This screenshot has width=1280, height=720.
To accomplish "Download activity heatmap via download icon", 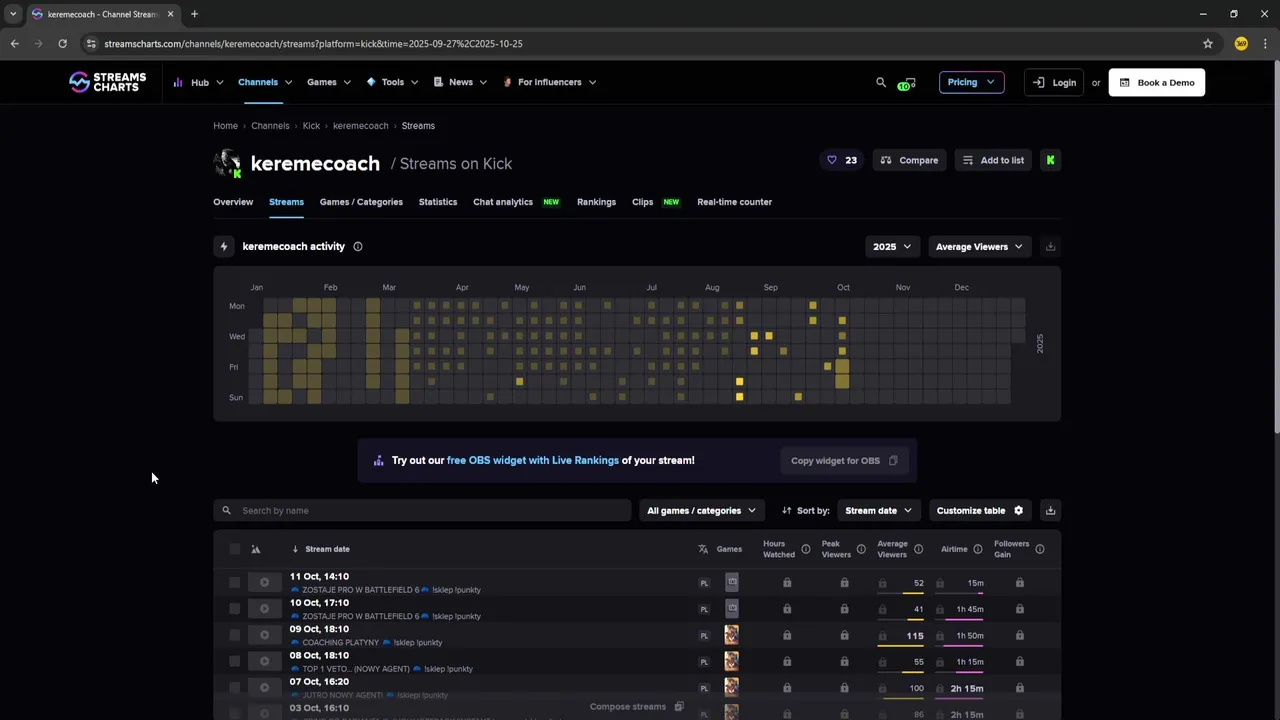I will (x=1050, y=246).
